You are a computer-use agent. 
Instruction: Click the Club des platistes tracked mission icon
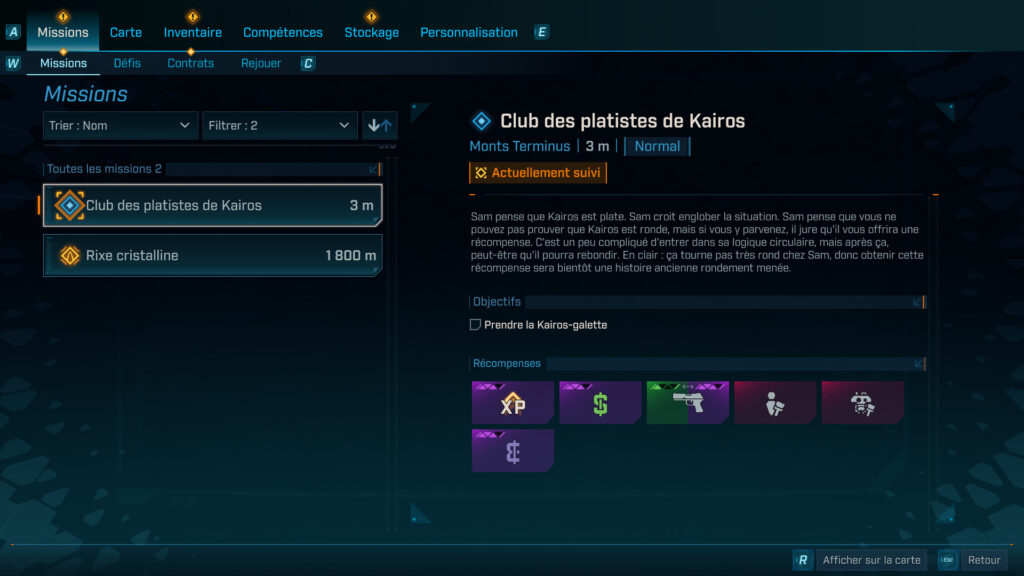tap(69, 206)
